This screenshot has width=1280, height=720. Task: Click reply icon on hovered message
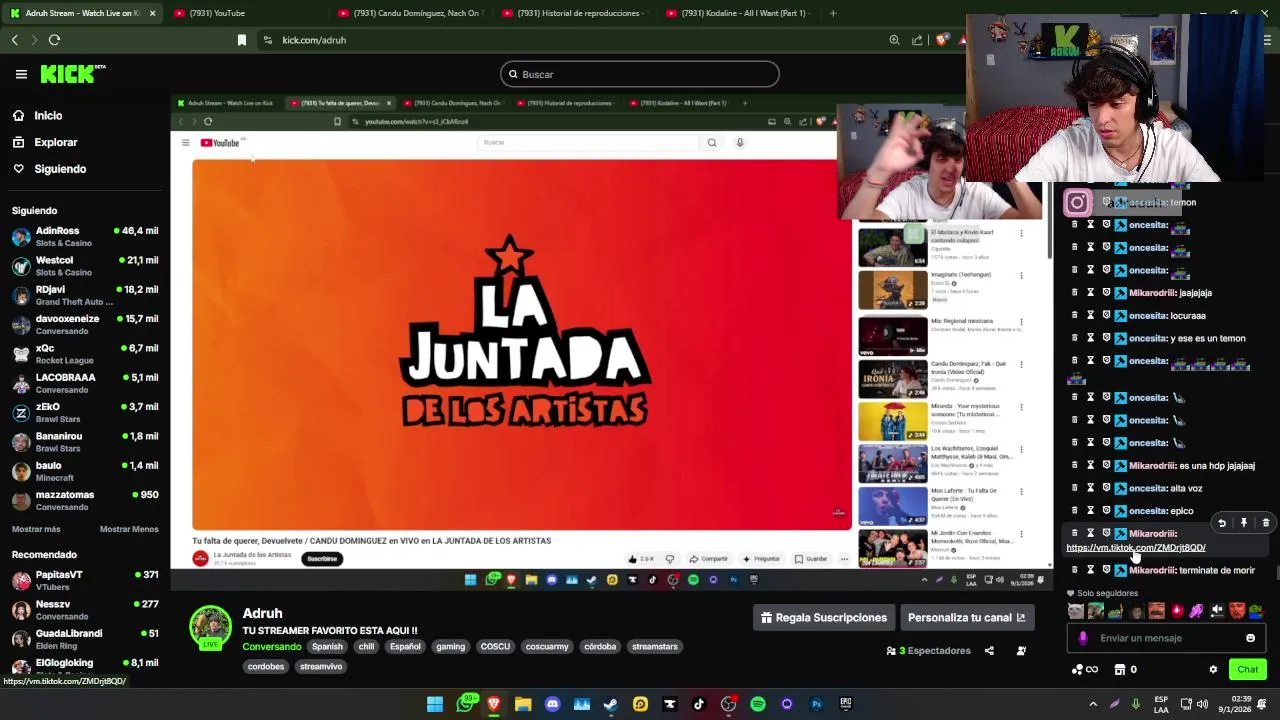[x=1222, y=523]
